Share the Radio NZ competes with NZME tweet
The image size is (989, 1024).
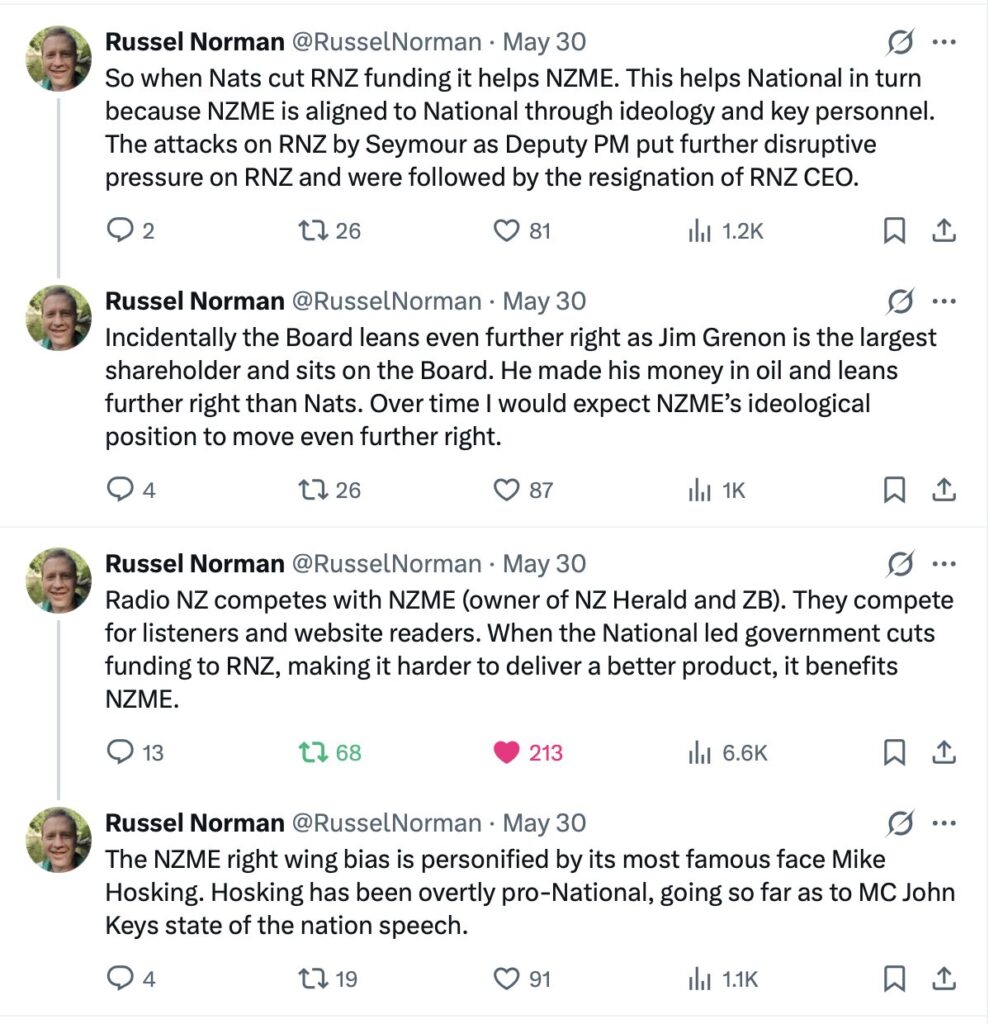pyautogui.click(x=943, y=752)
